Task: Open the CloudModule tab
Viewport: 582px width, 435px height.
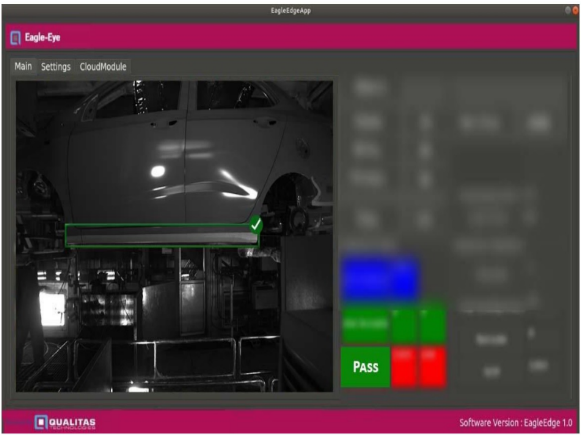Action: tap(103, 67)
